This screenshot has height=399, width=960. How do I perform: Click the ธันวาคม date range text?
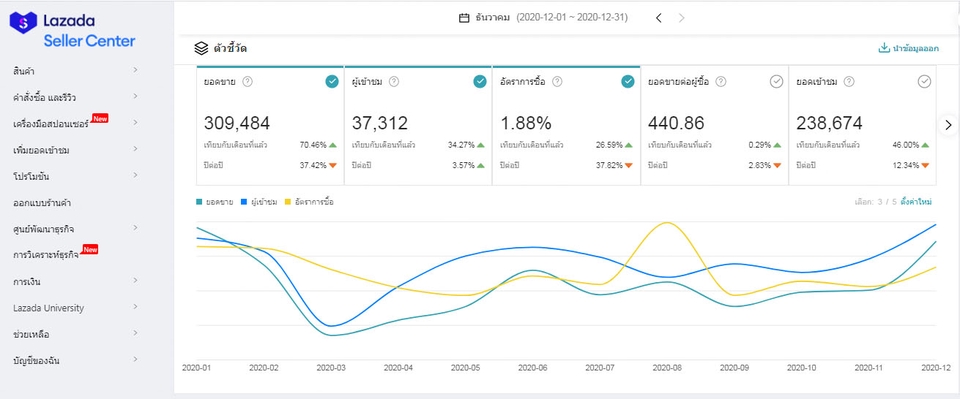[x=552, y=18]
